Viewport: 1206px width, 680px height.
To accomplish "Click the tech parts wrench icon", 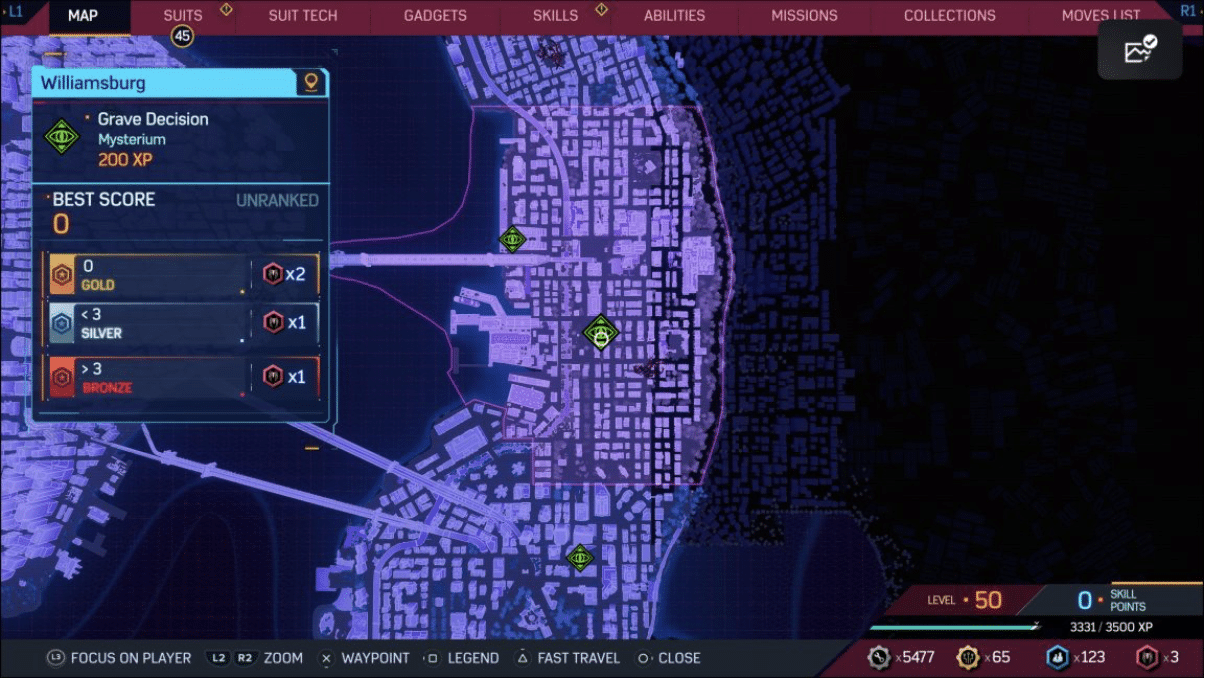I will tap(879, 657).
